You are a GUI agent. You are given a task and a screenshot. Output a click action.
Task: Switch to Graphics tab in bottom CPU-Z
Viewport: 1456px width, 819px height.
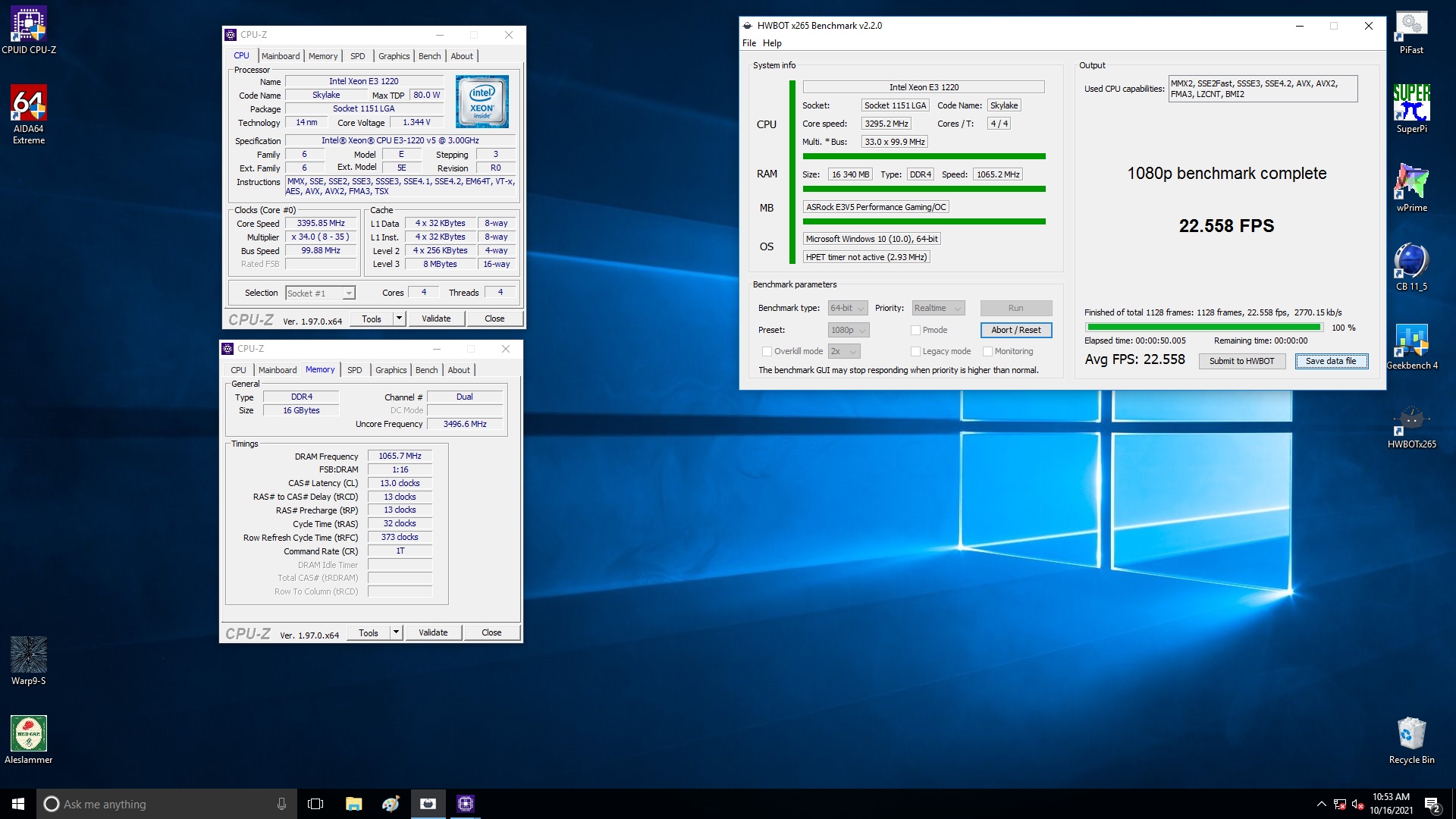pyautogui.click(x=391, y=370)
